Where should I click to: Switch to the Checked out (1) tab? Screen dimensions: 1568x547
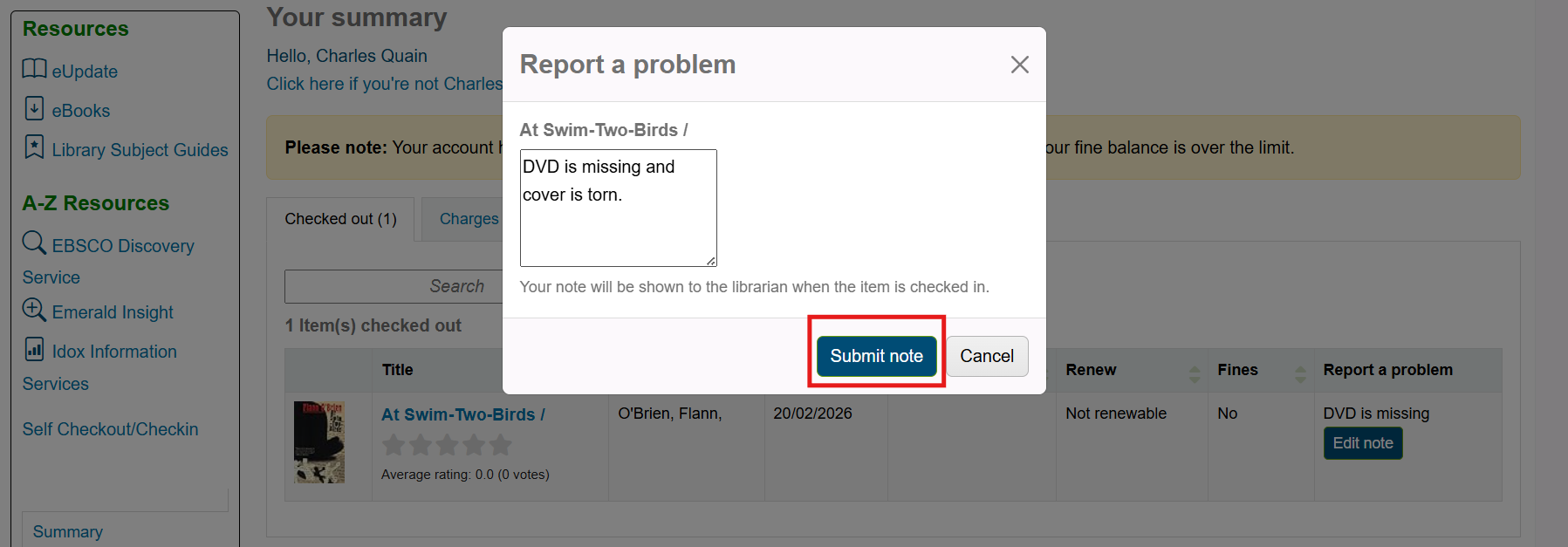(x=340, y=219)
